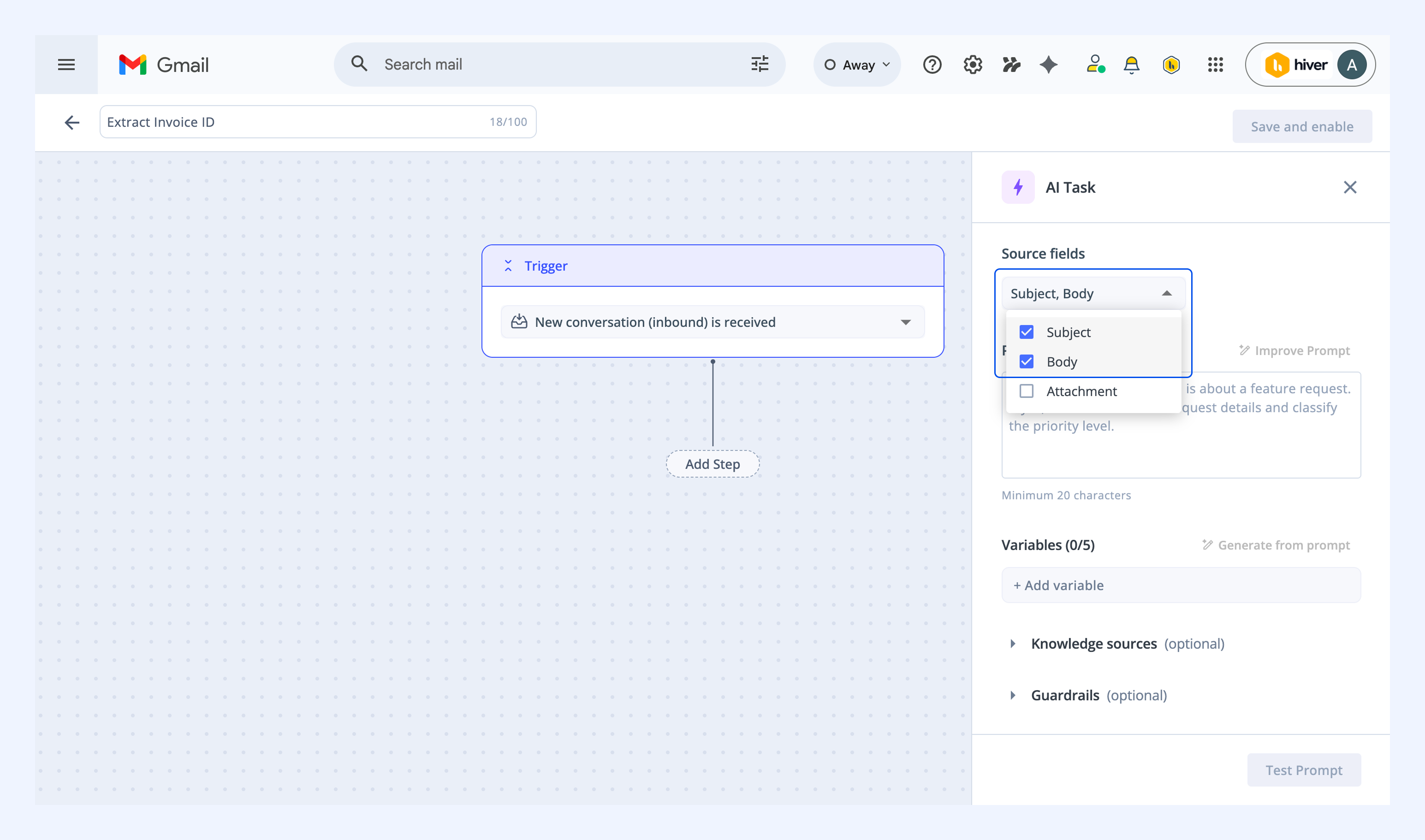The width and height of the screenshot is (1425, 840).
Task: Edit the Extract Invoice ID name field
Action: pyautogui.click(x=318, y=122)
